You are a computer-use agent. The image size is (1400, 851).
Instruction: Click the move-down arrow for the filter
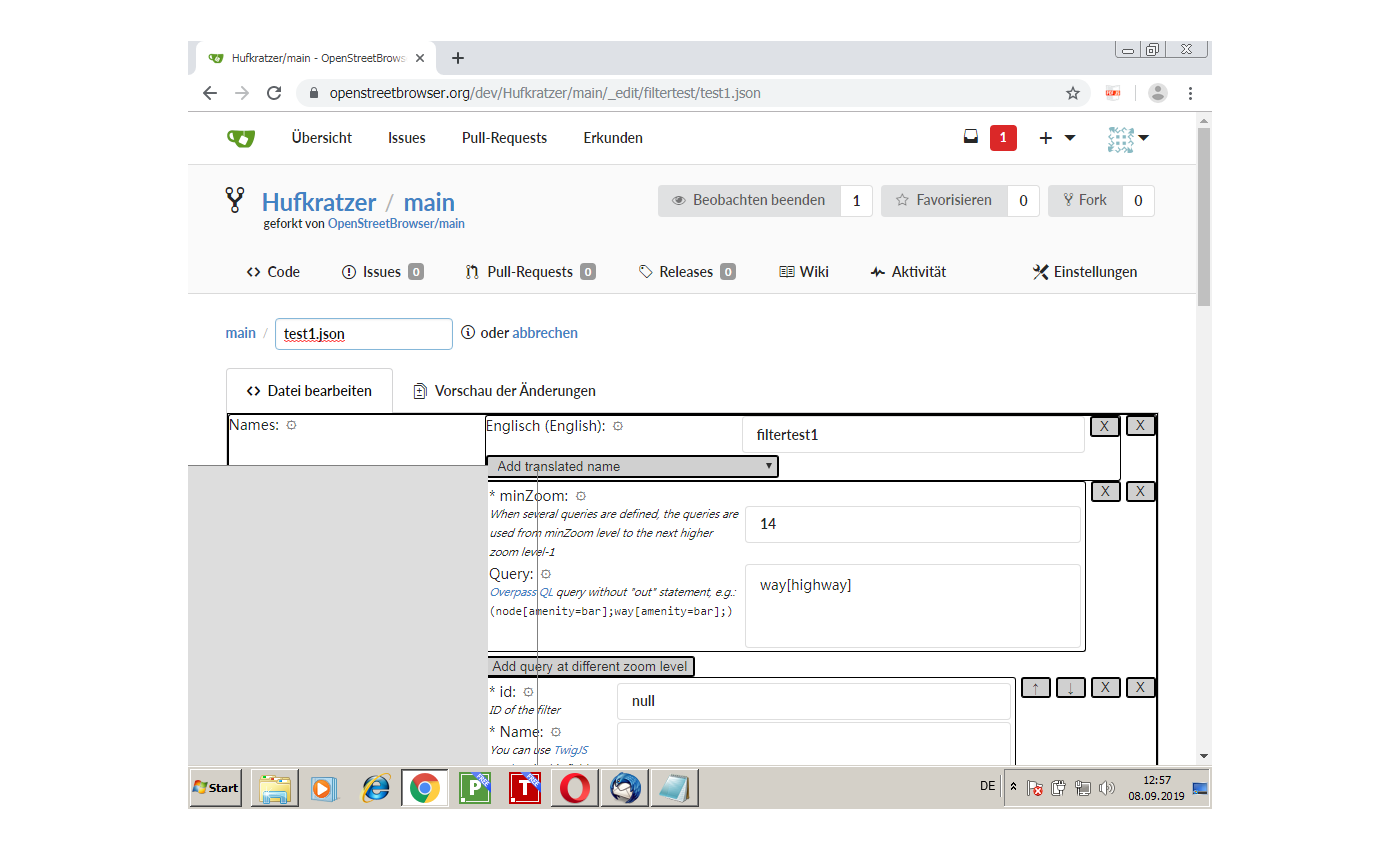tap(1070, 688)
